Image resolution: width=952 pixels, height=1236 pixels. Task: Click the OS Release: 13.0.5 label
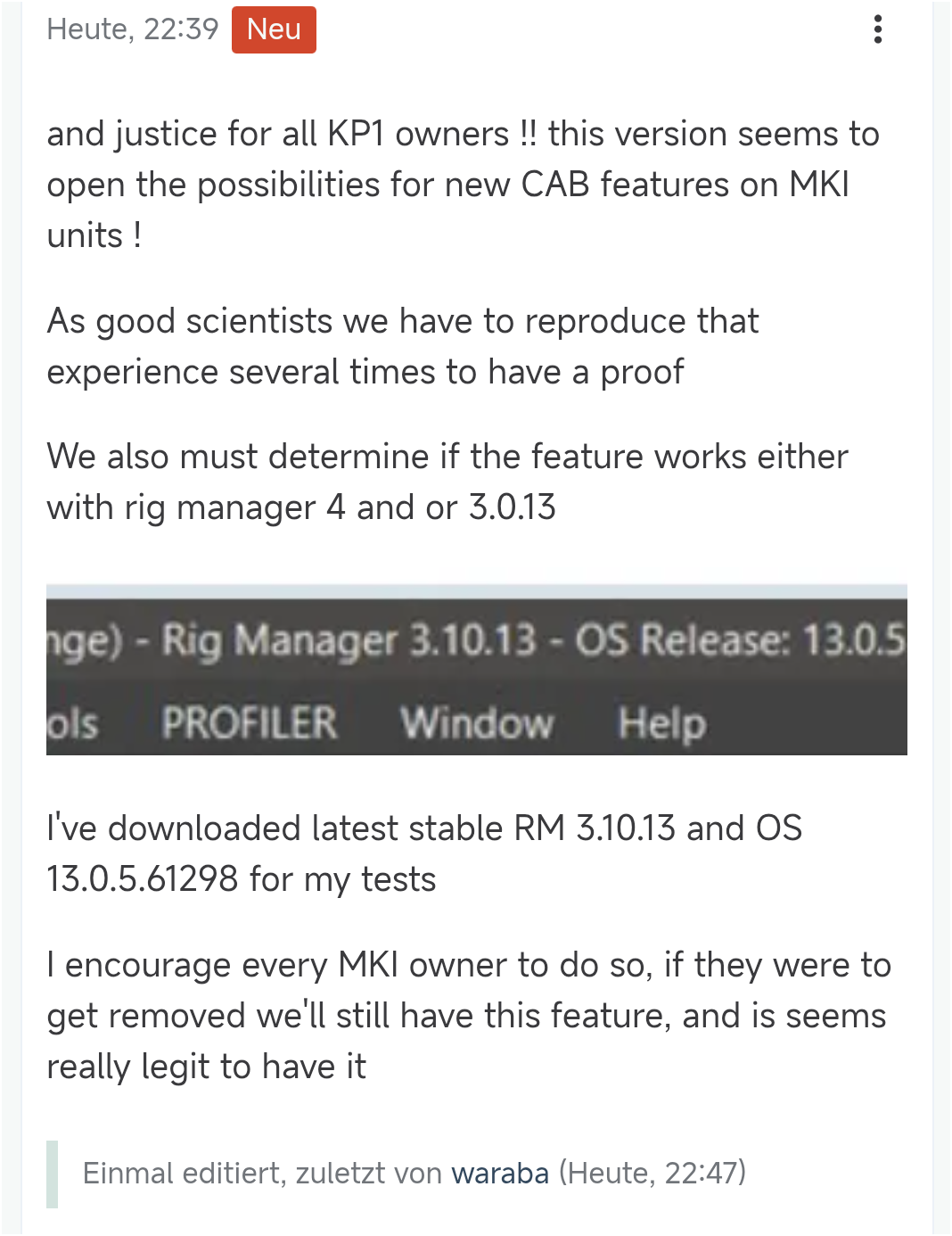(740, 640)
